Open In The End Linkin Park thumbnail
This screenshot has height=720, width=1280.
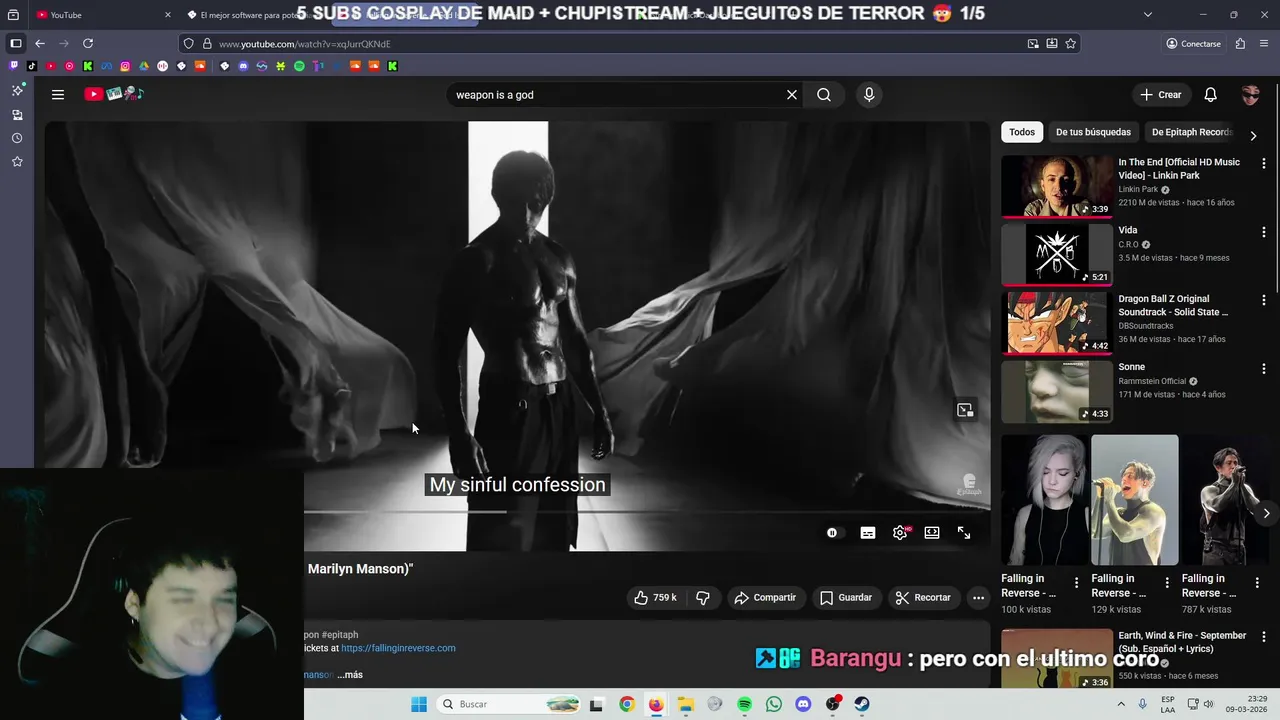click(1057, 186)
